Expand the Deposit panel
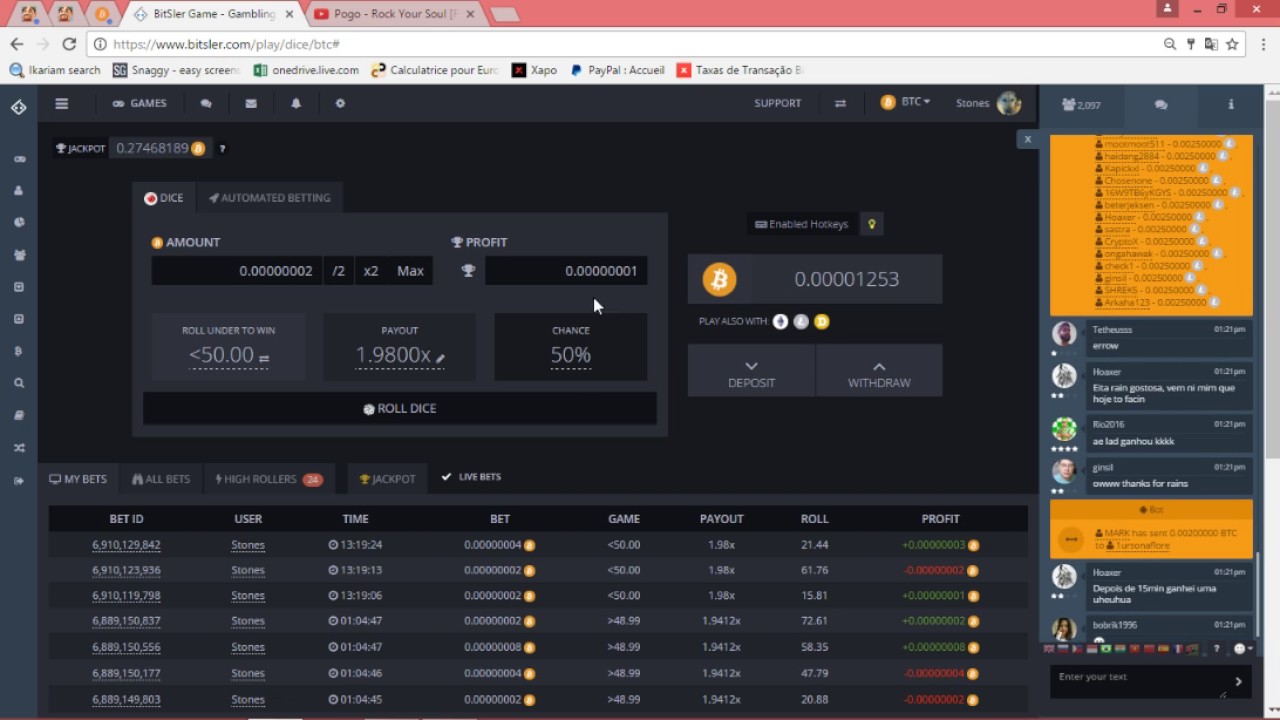1280x720 pixels. click(751, 371)
